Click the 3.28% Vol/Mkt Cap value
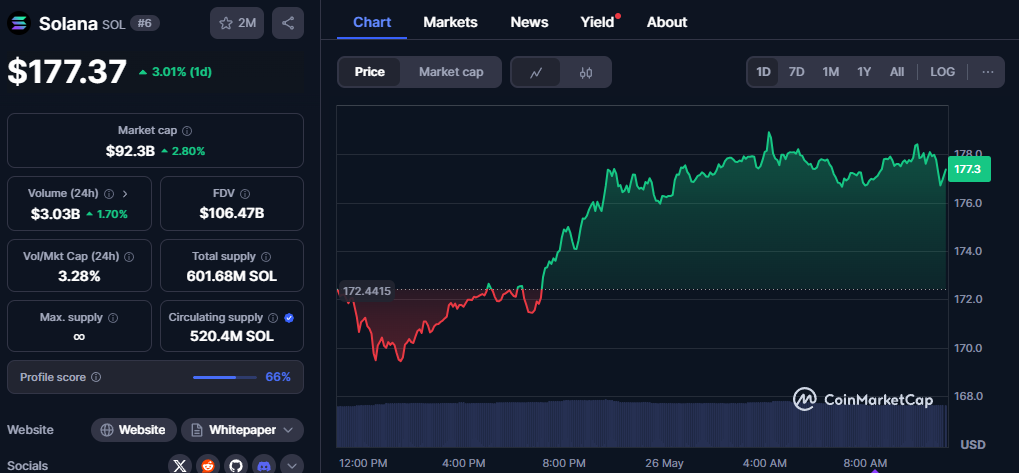 (79, 276)
